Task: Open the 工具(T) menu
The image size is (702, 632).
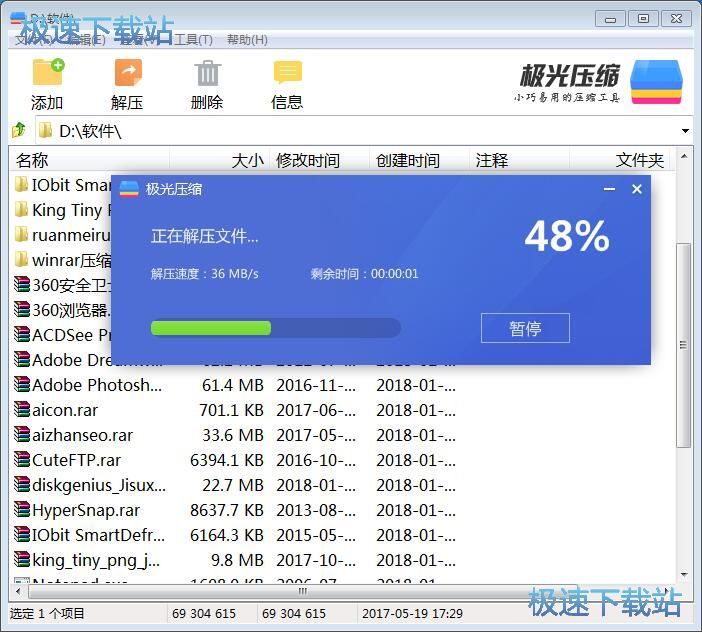Action: pos(193,40)
